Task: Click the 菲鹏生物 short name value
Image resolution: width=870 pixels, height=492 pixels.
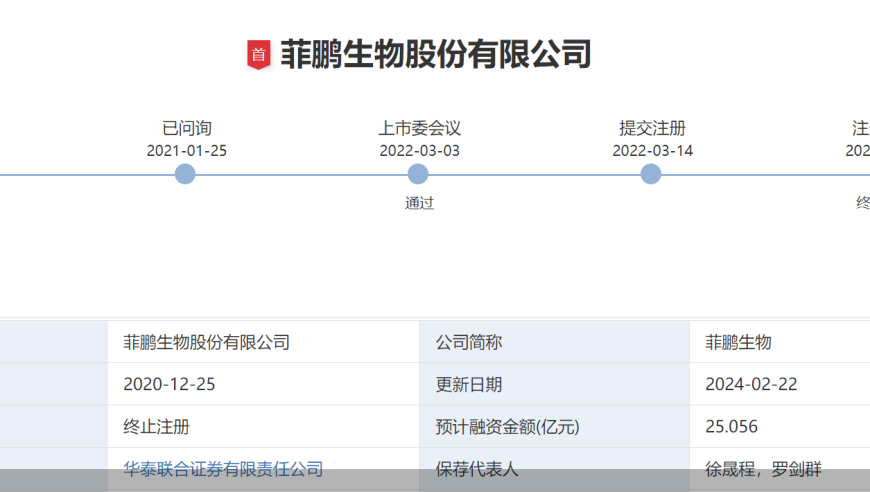Action: click(738, 342)
